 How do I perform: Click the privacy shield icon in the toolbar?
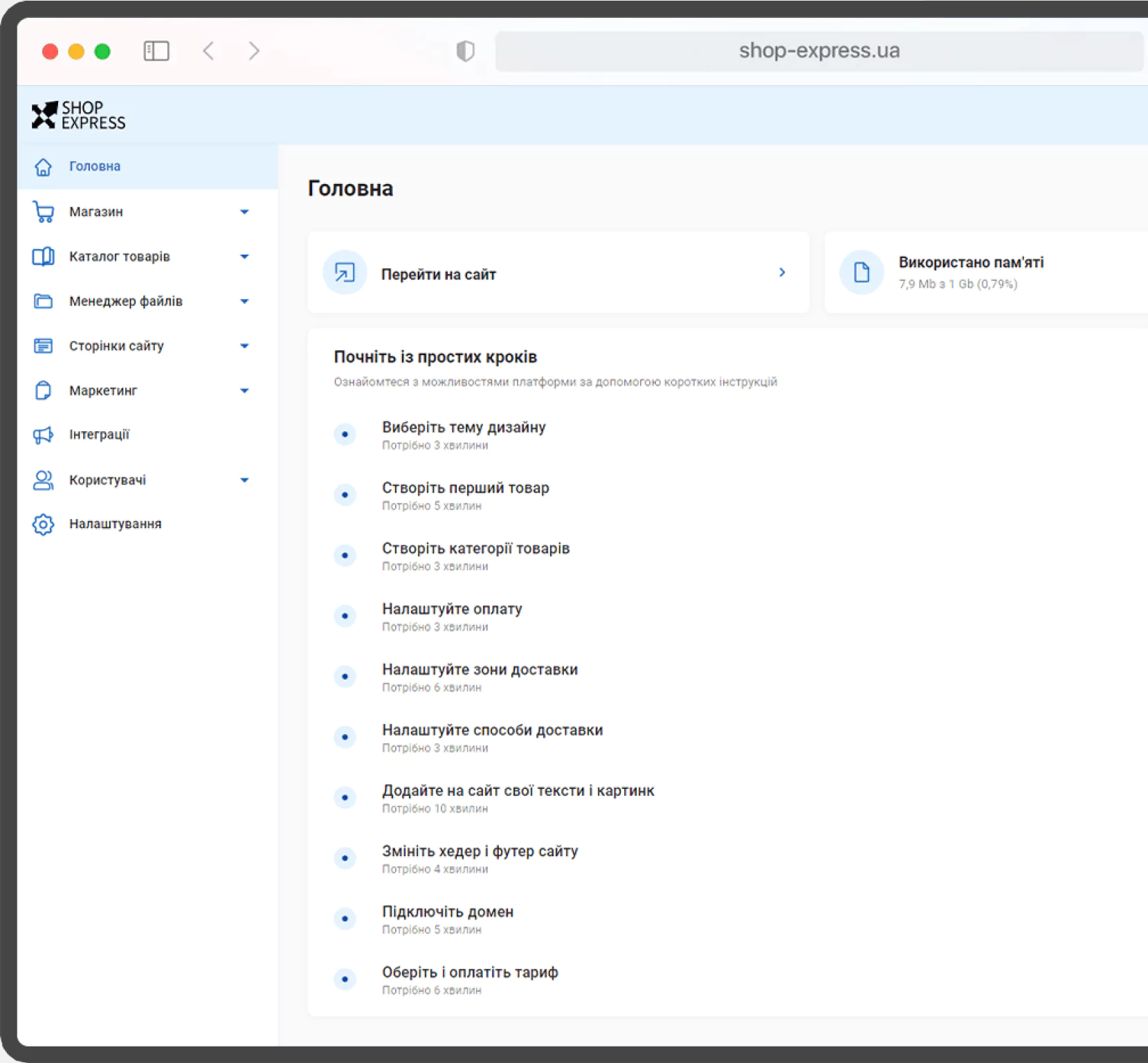pyautogui.click(x=466, y=51)
